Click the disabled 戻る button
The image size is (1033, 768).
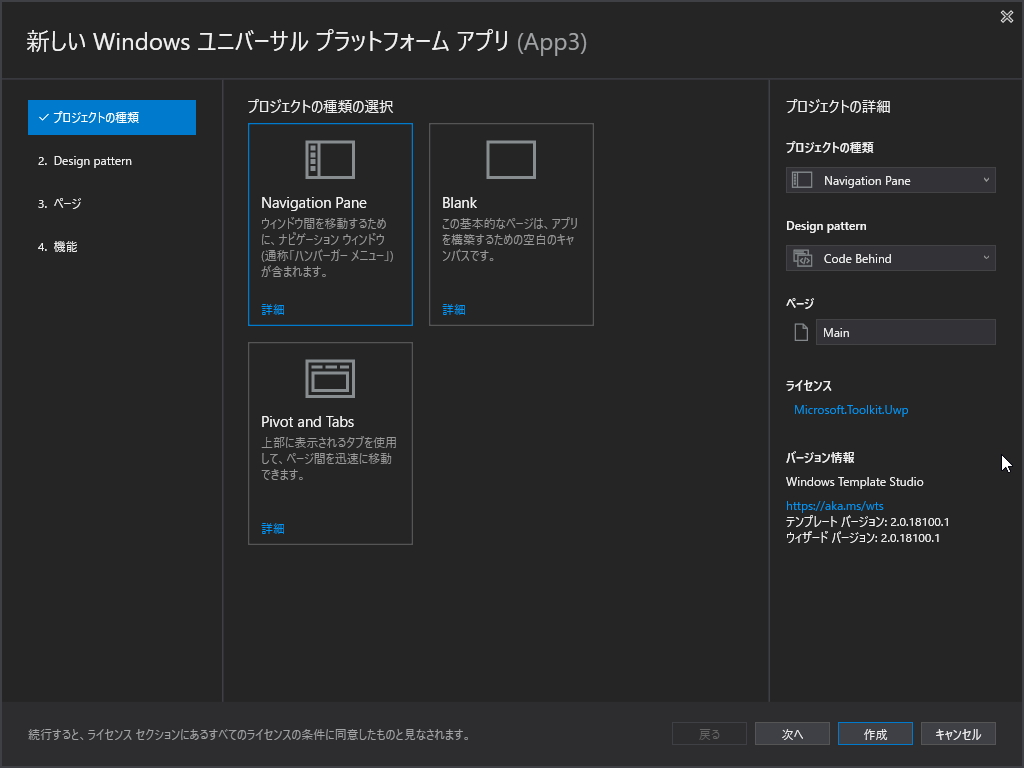click(709, 734)
